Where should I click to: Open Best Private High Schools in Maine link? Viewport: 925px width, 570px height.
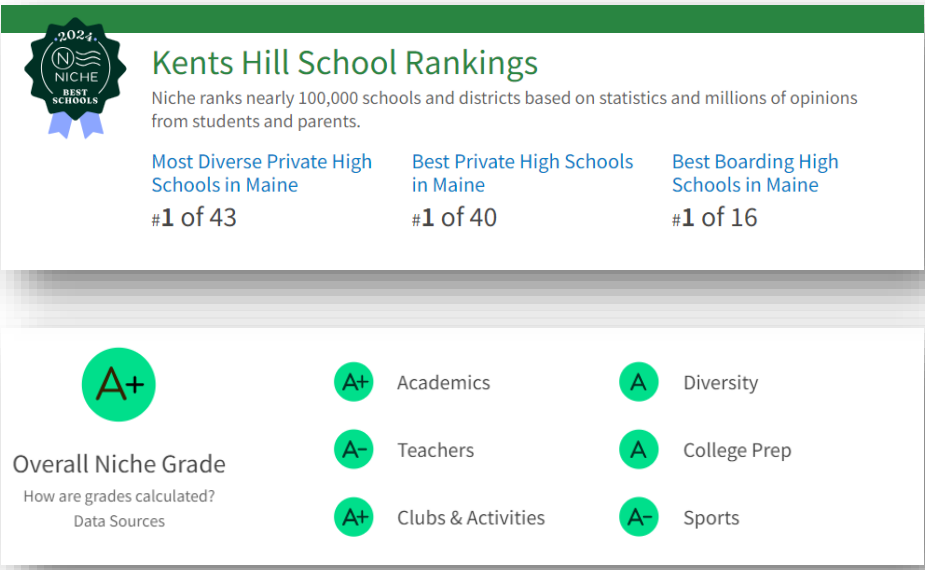coord(522,173)
